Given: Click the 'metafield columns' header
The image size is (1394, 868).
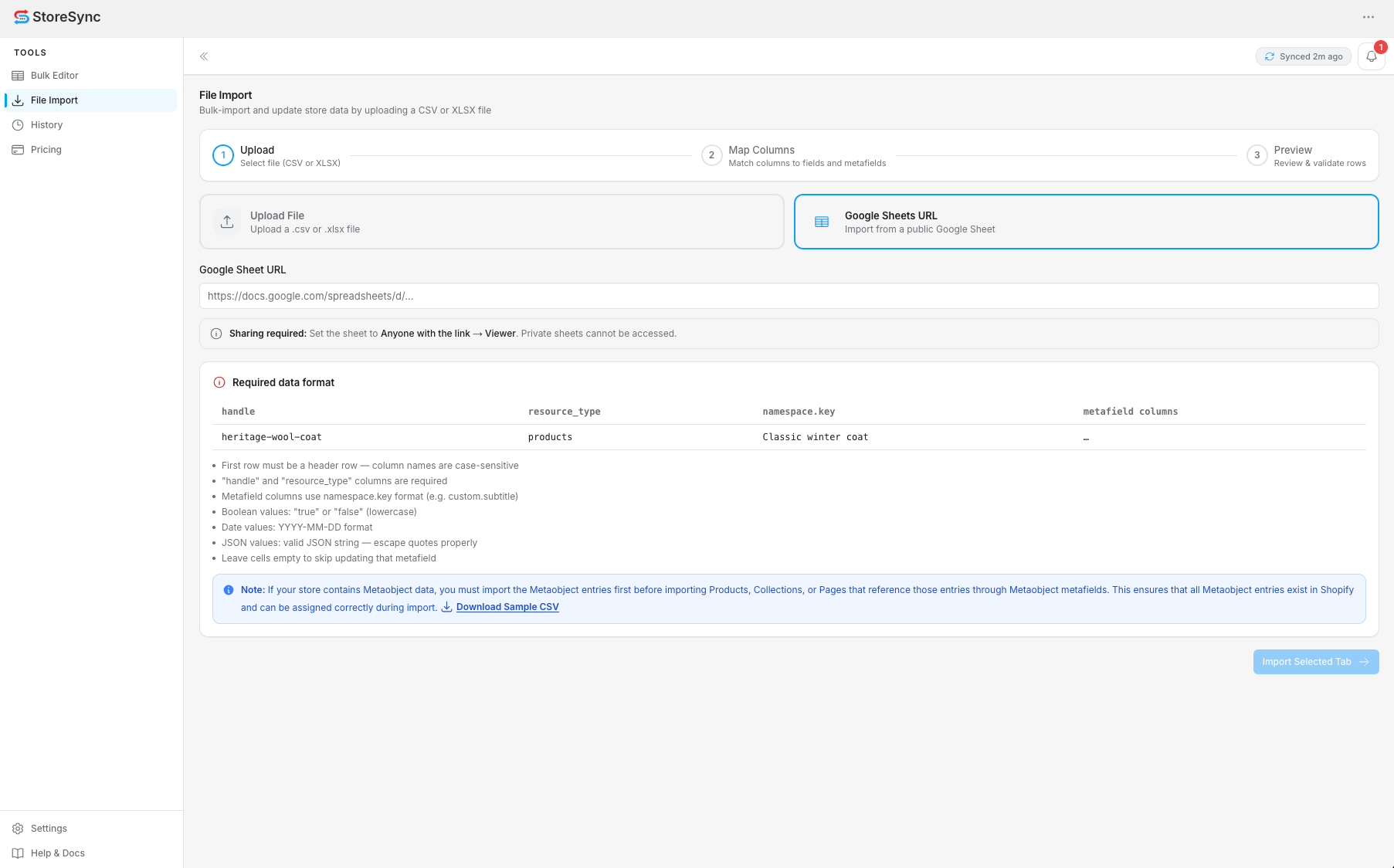Looking at the screenshot, I should click(x=1131, y=412).
